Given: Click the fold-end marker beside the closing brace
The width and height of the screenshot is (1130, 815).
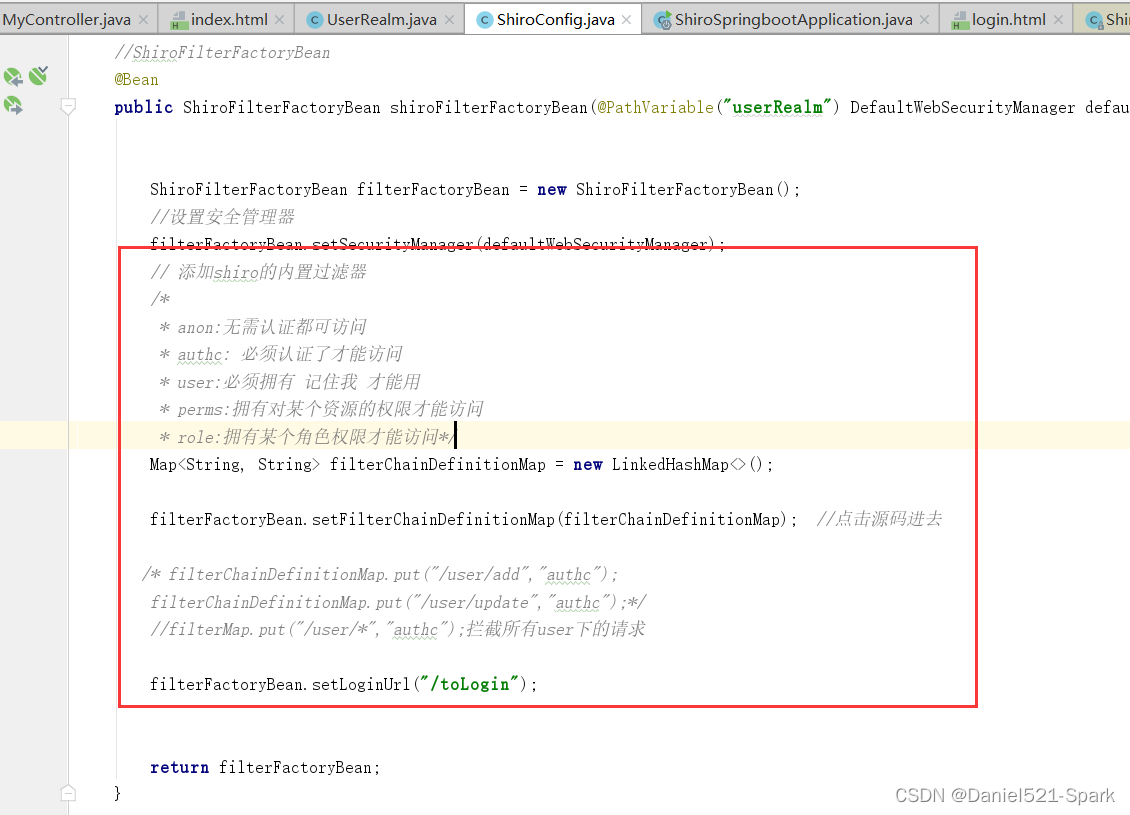Looking at the screenshot, I should (x=68, y=793).
